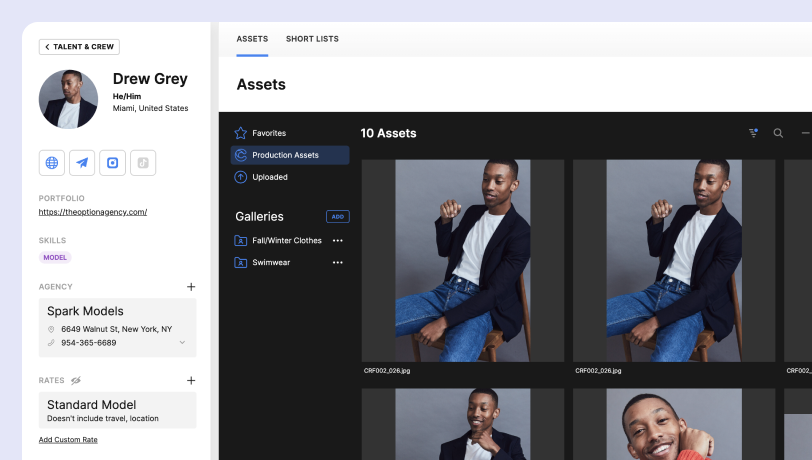Select Production Assets in the sidebar
This screenshot has width=812, height=460.
[290, 155]
